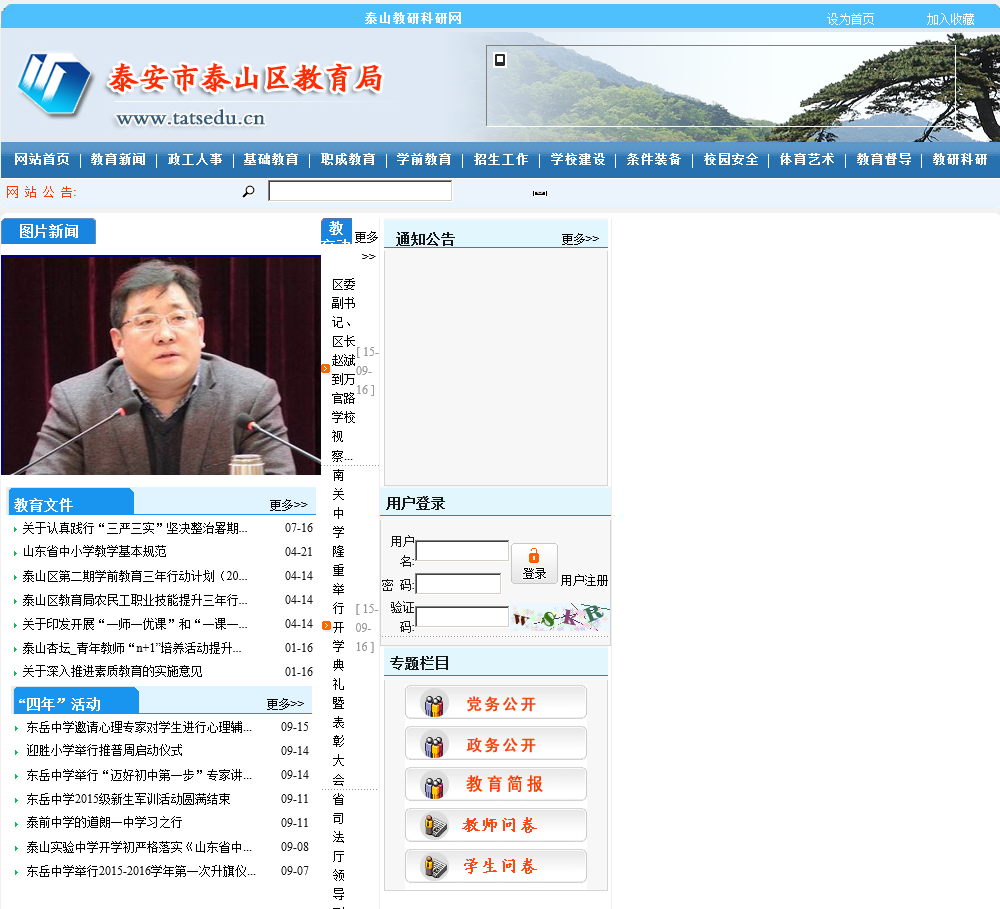Open 条件装备 menu item
The image size is (1000, 909).
coord(654,159)
